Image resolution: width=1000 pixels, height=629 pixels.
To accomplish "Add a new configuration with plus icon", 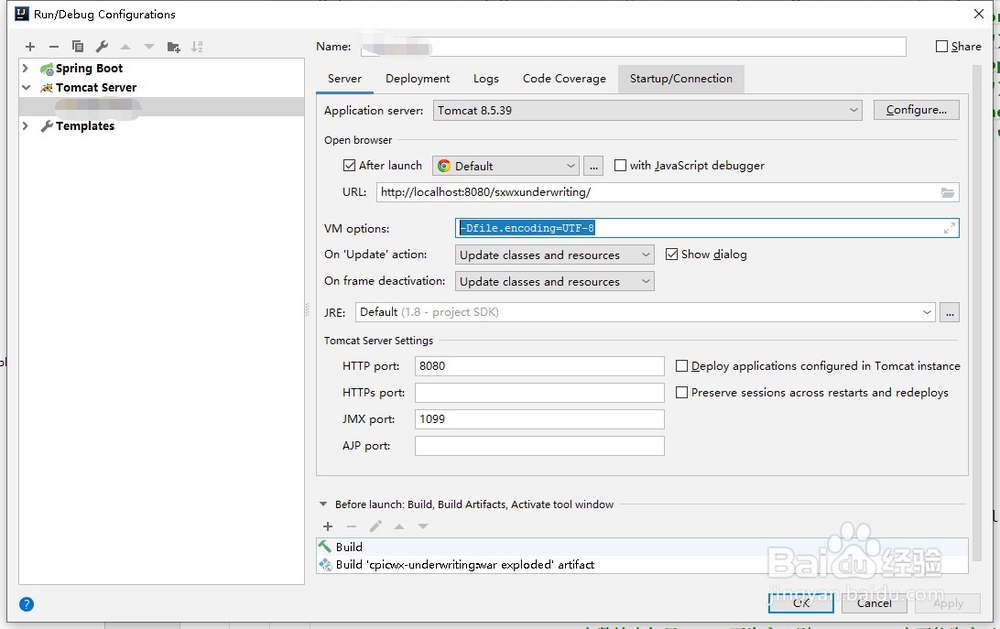I will 30,47.
